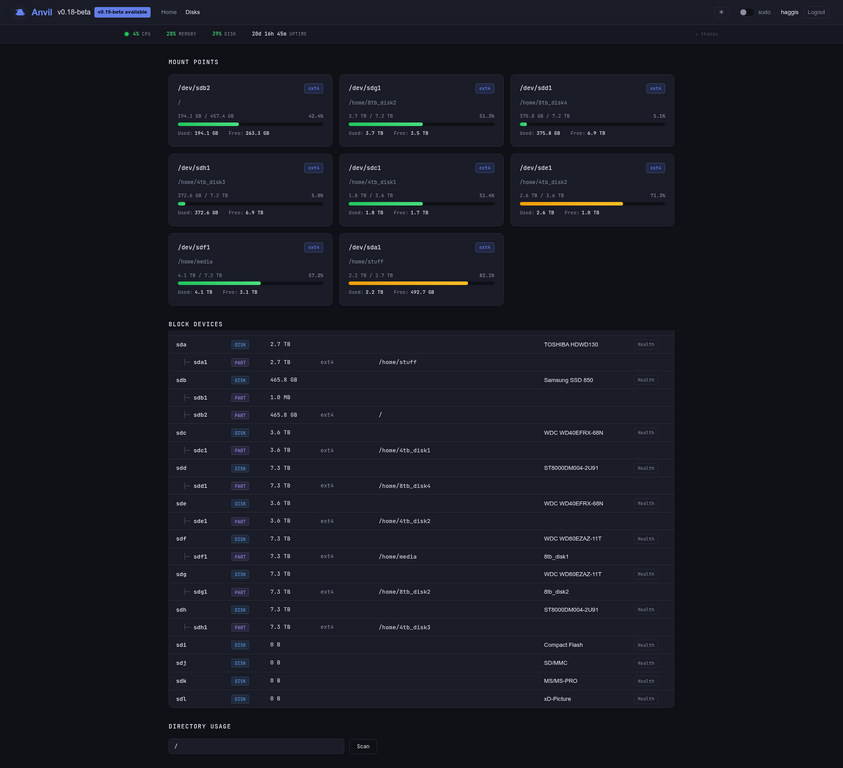843x768 pixels.
Task: Click the DISK badge on sda row
Action: 240,345
